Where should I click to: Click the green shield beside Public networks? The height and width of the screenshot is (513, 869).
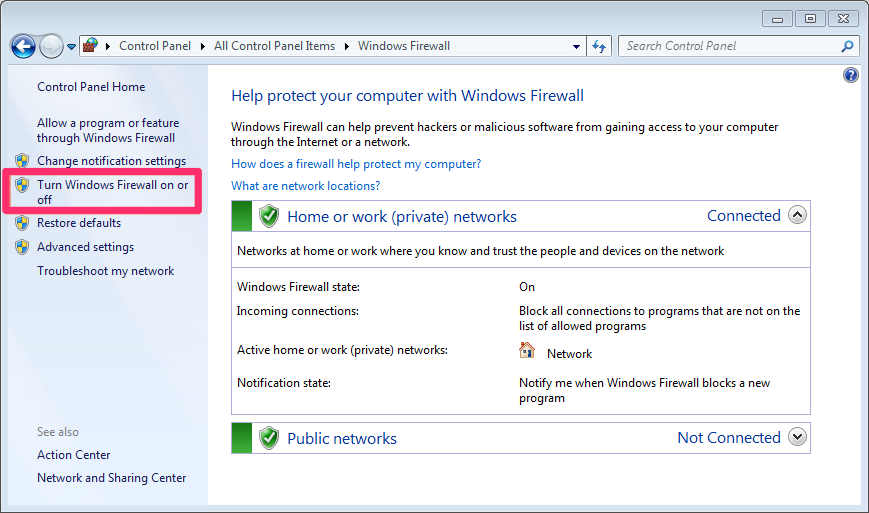tap(269, 438)
